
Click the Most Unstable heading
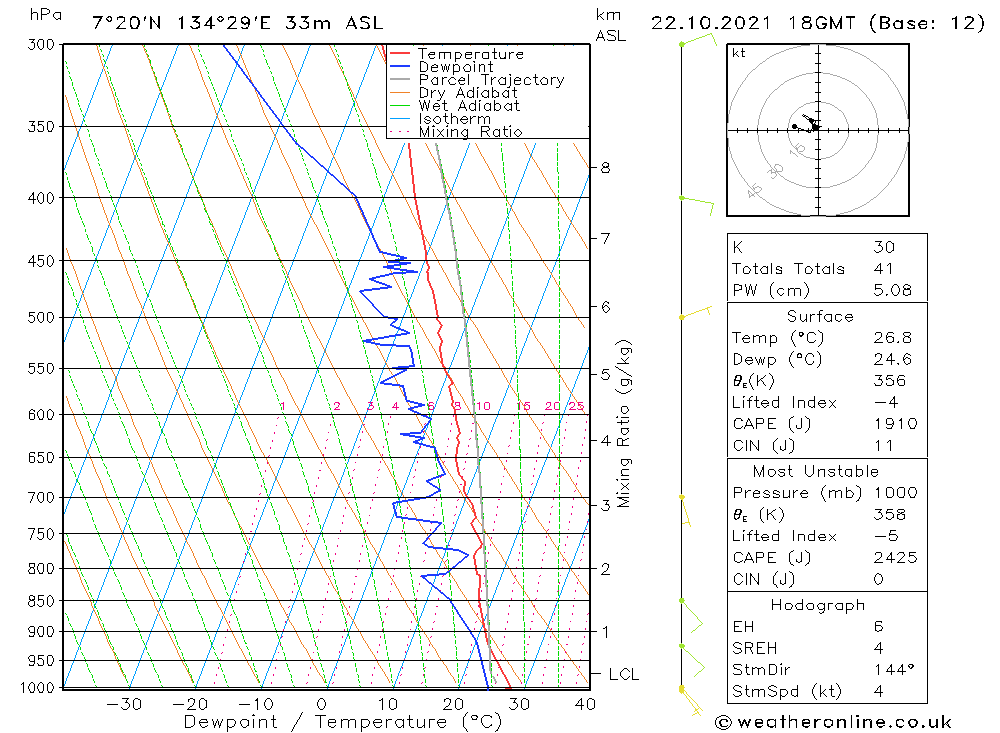[x=816, y=471]
